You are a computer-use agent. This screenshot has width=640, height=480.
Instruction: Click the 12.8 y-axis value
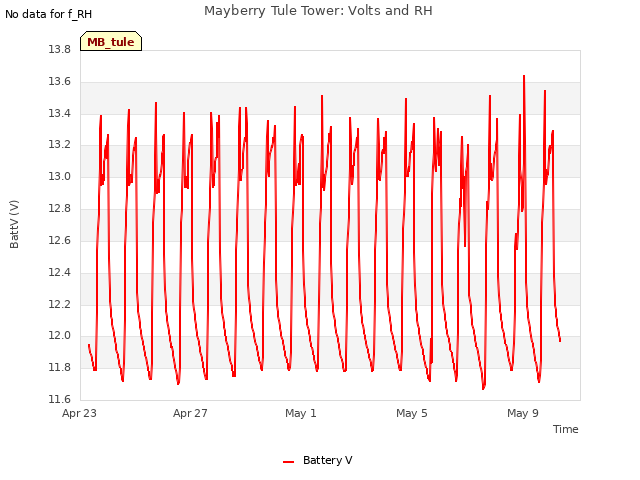pyautogui.click(x=60, y=209)
